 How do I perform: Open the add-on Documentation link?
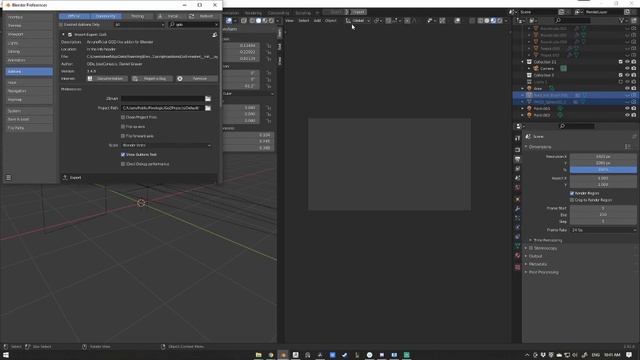107,78
